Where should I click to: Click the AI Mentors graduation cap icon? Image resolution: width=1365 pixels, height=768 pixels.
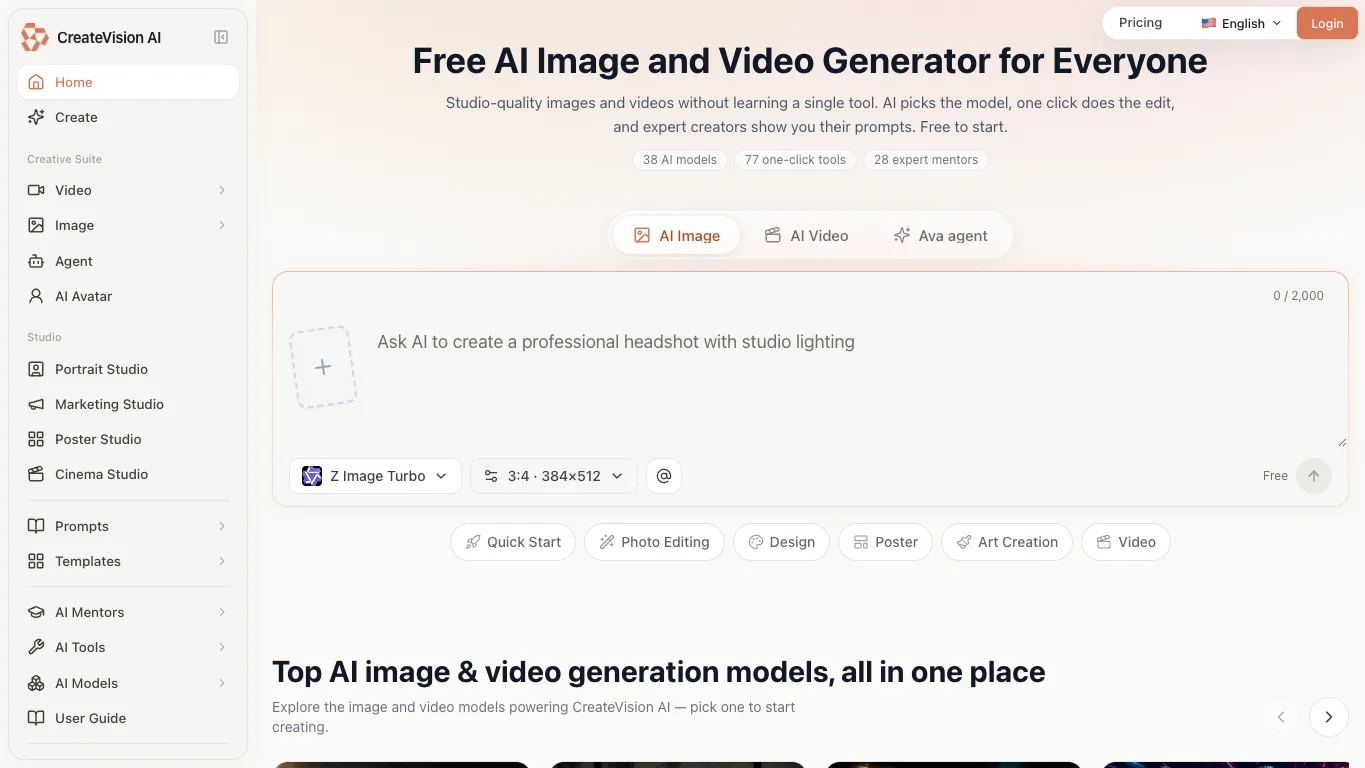(x=36, y=612)
